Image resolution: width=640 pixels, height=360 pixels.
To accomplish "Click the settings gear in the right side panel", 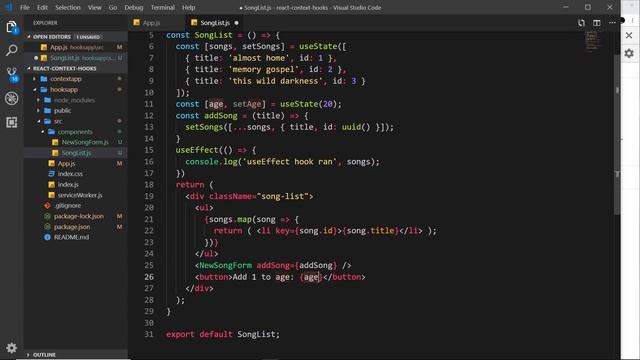I will pos(629,53).
